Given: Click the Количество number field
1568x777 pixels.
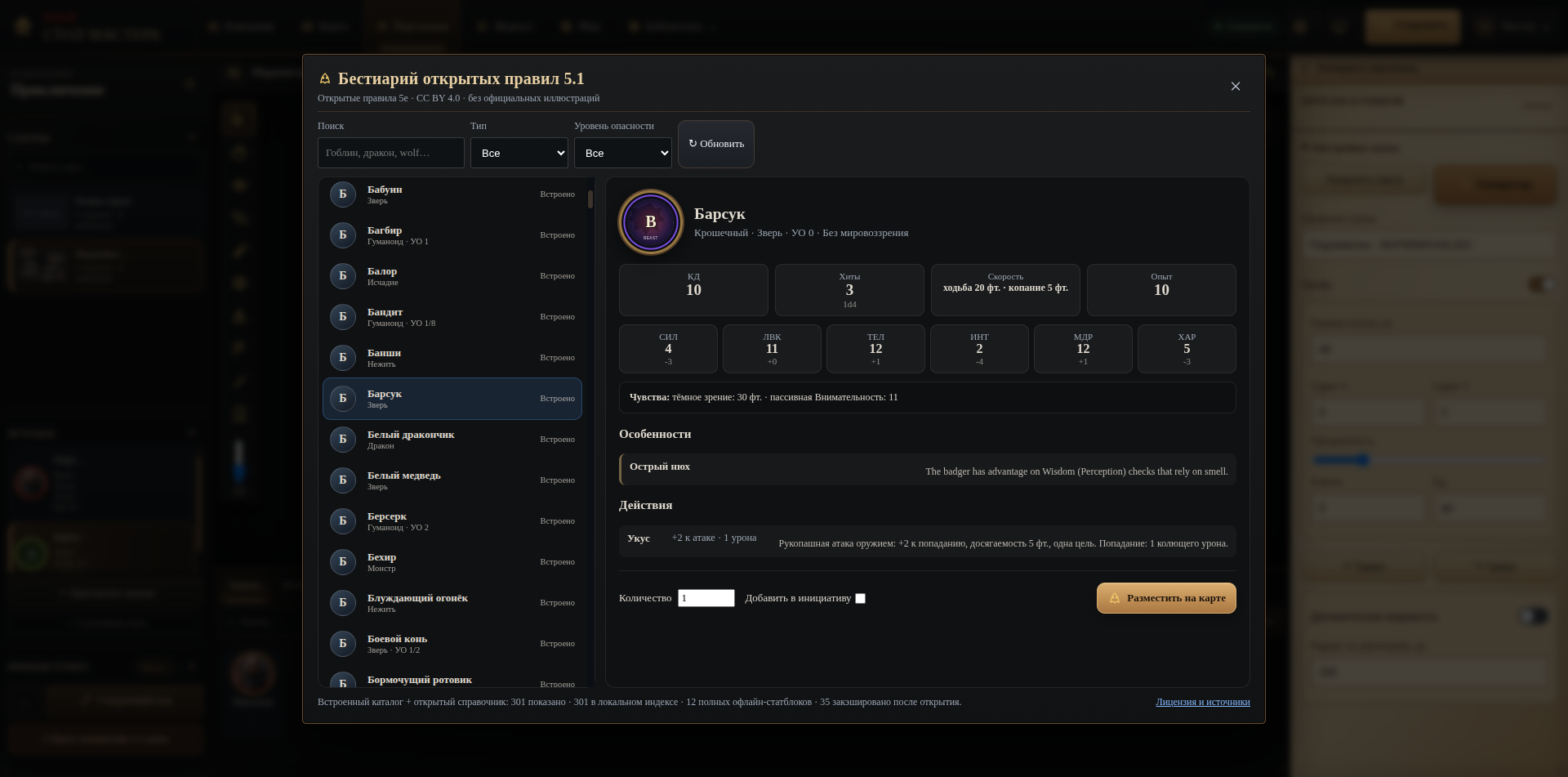Looking at the screenshot, I should 706,598.
